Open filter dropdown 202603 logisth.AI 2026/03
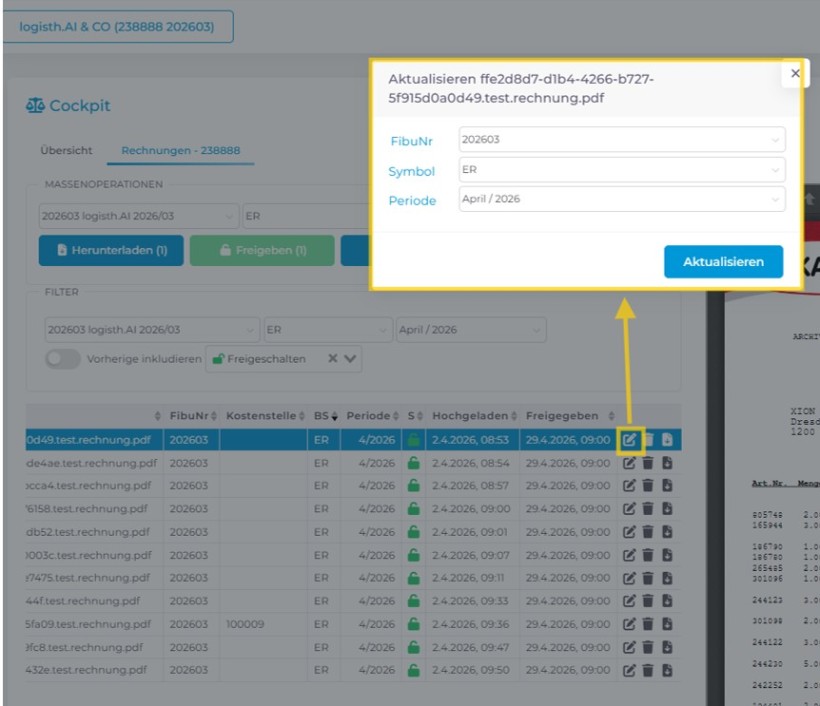The height and width of the screenshot is (706, 820). (x=152, y=329)
